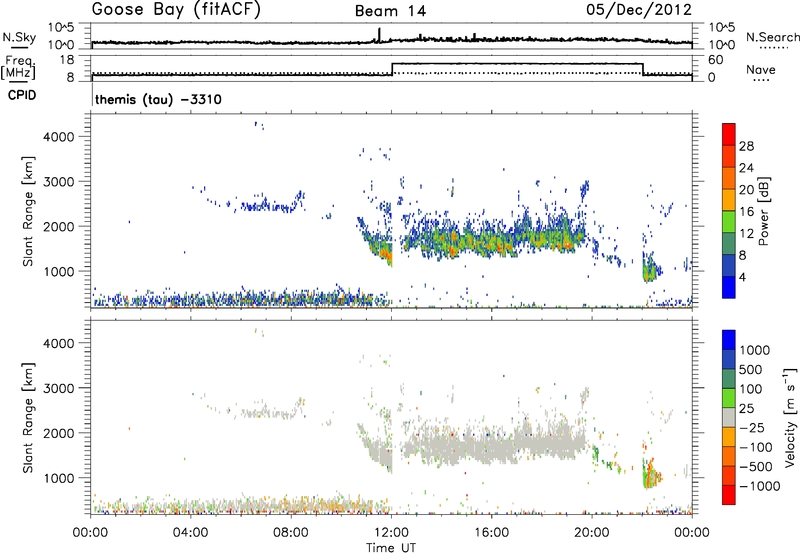Click the "12:00" time tick label
The image size is (800, 554).
click(391, 533)
